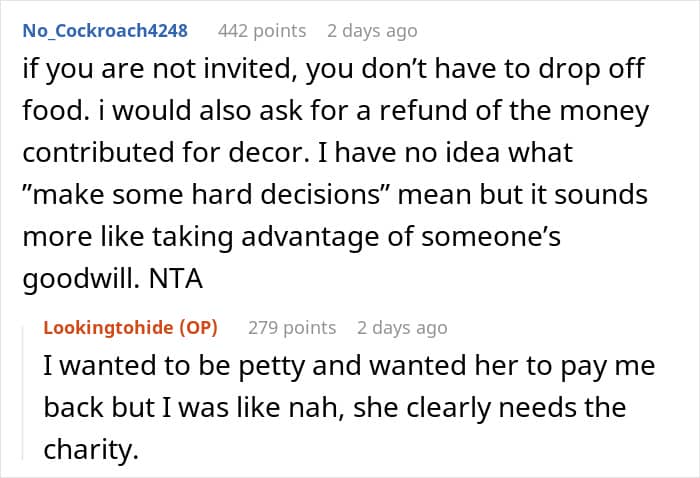700x478 pixels.
Task: Click the 442 points score
Action: (x=263, y=30)
